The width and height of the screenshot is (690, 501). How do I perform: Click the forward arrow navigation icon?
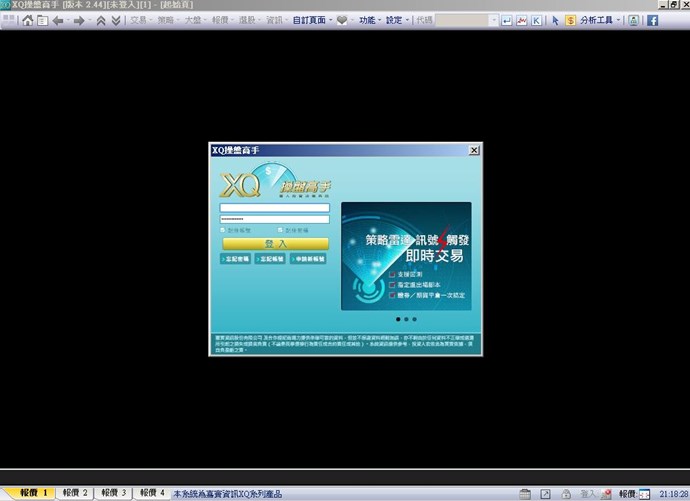point(79,20)
